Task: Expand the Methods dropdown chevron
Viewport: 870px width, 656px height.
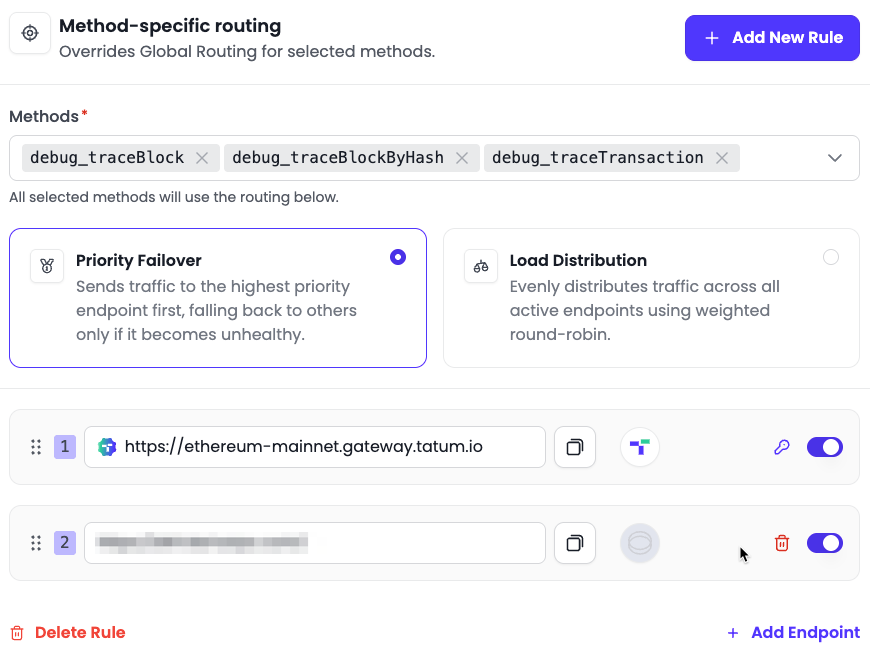Action: pos(834,158)
